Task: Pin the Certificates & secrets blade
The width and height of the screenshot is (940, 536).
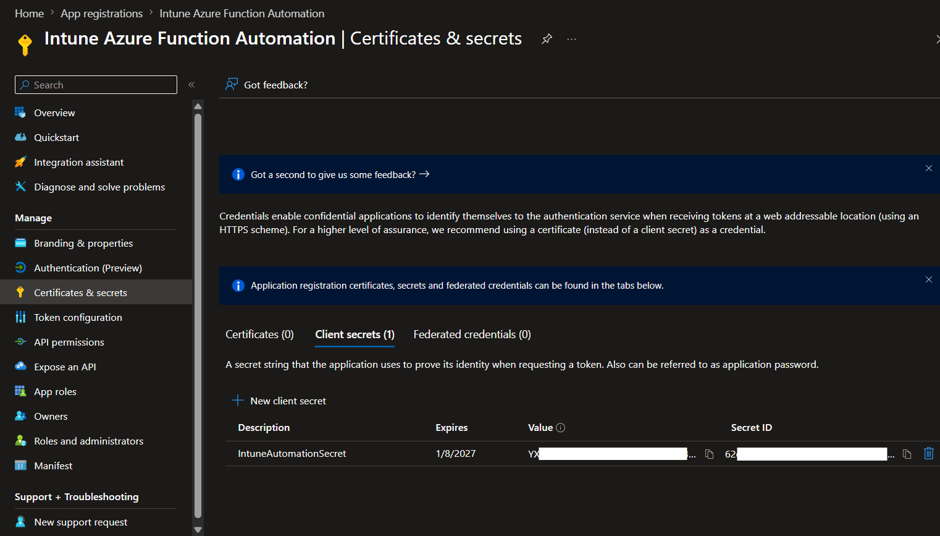Action: pyautogui.click(x=546, y=39)
